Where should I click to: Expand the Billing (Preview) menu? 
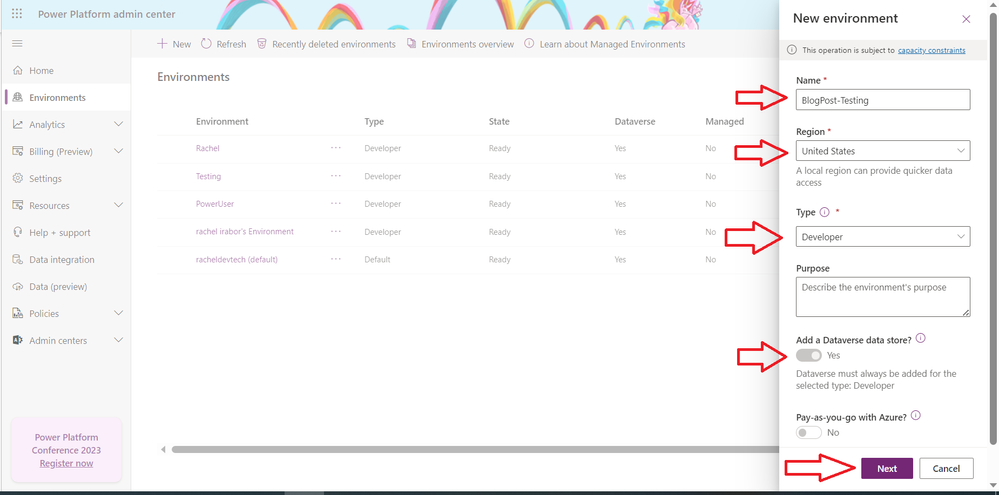pos(119,152)
